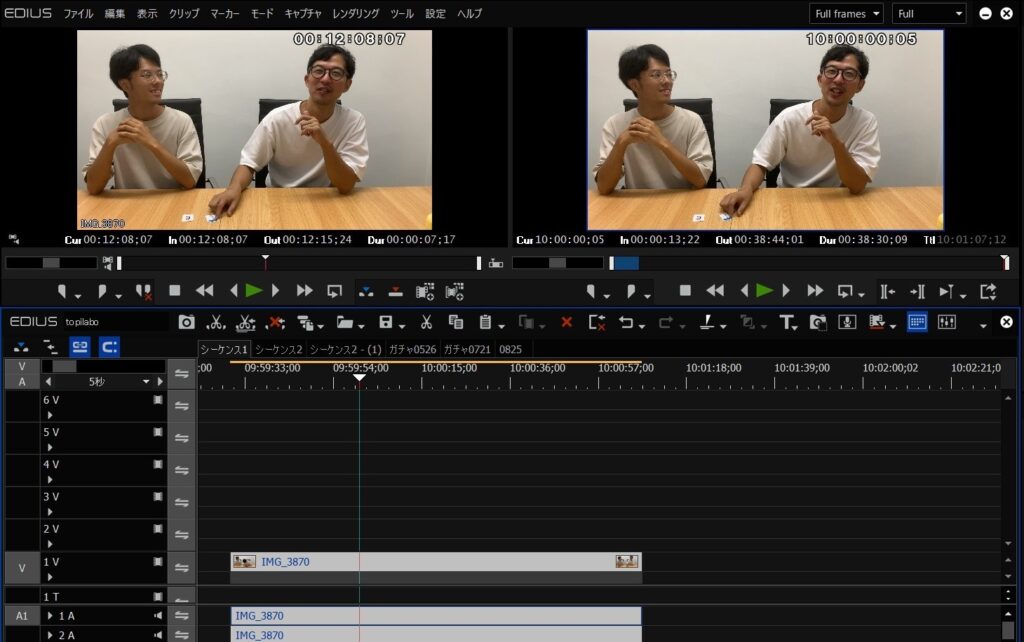Viewport: 1024px width, 642px height.
Task: Open the timeline scale 5秒 dropdown
Action: click(x=146, y=382)
